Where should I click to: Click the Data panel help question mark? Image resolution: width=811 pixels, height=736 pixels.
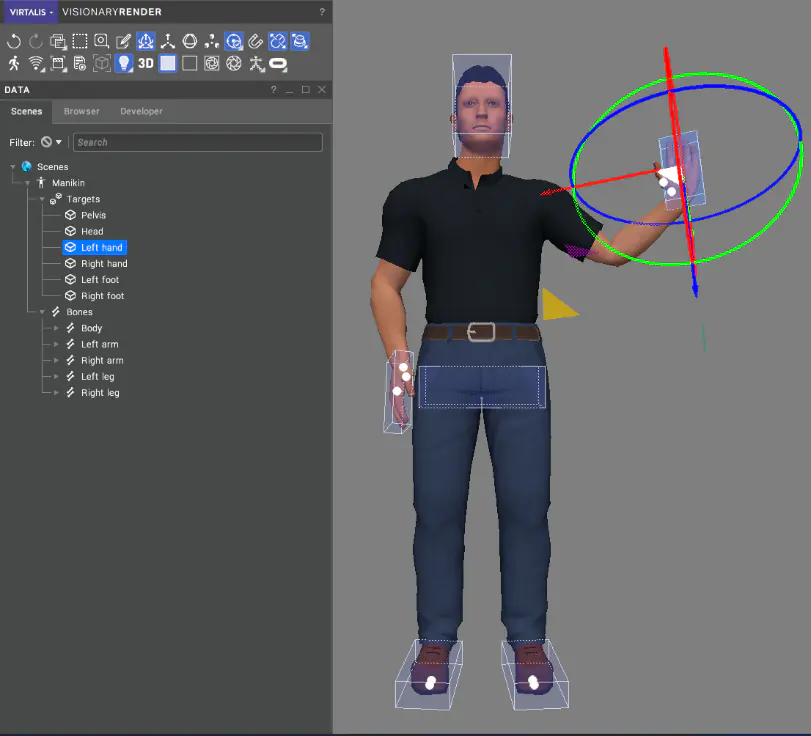pyautogui.click(x=274, y=89)
